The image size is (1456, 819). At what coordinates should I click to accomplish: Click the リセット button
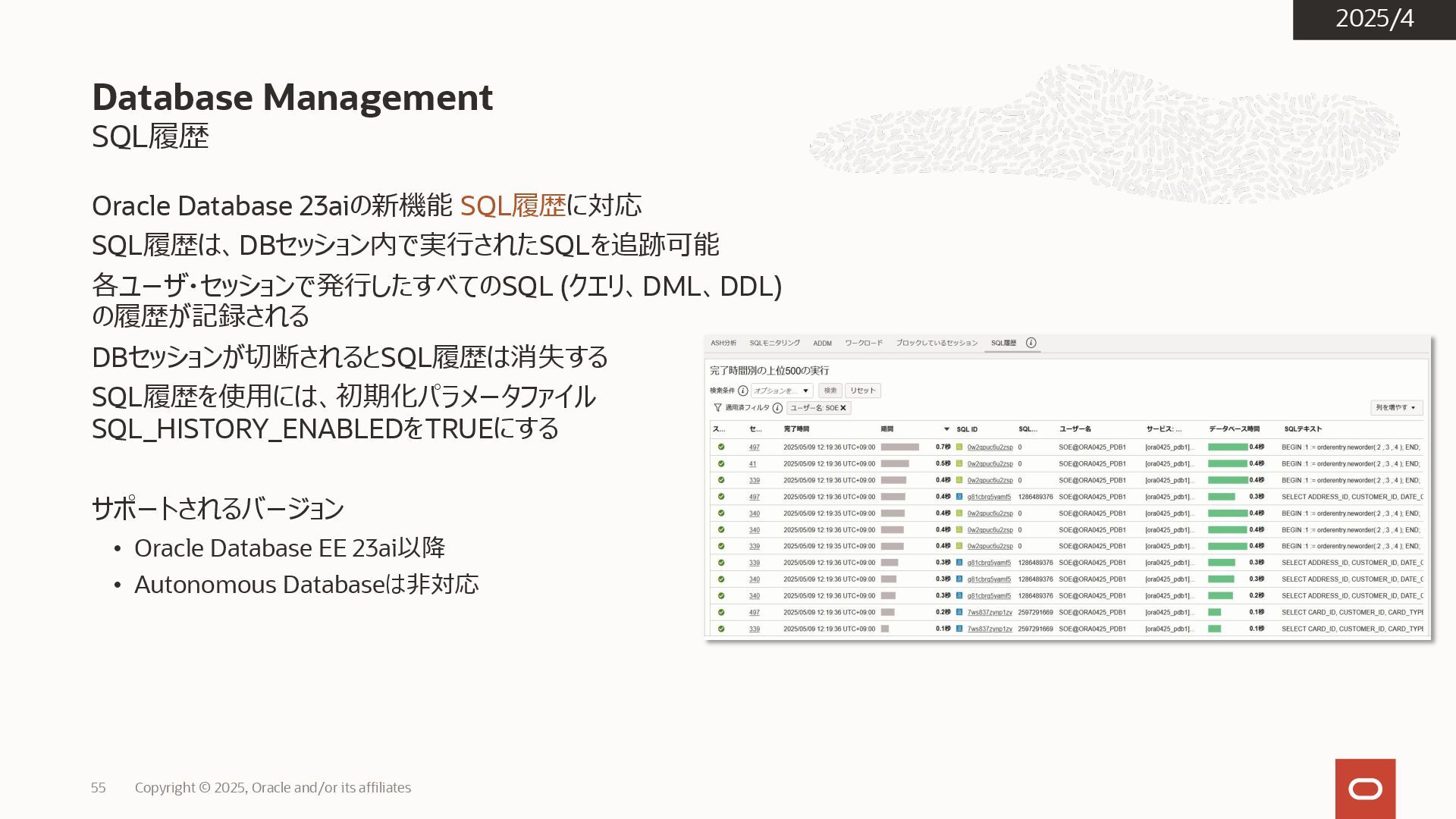[862, 391]
